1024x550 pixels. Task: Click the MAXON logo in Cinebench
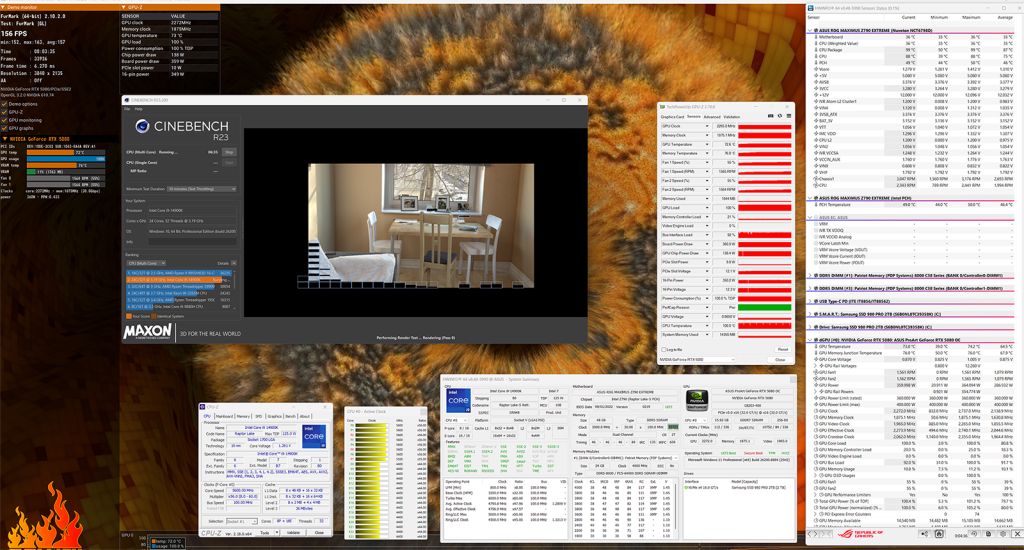(148, 332)
